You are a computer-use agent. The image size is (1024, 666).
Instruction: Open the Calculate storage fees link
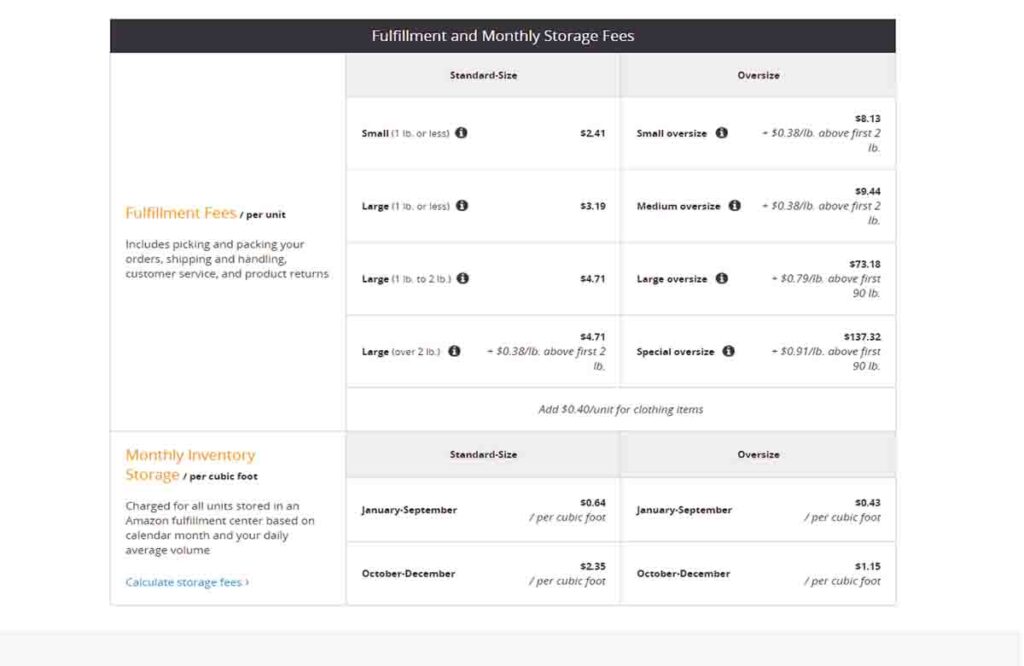[x=187, y=582]
